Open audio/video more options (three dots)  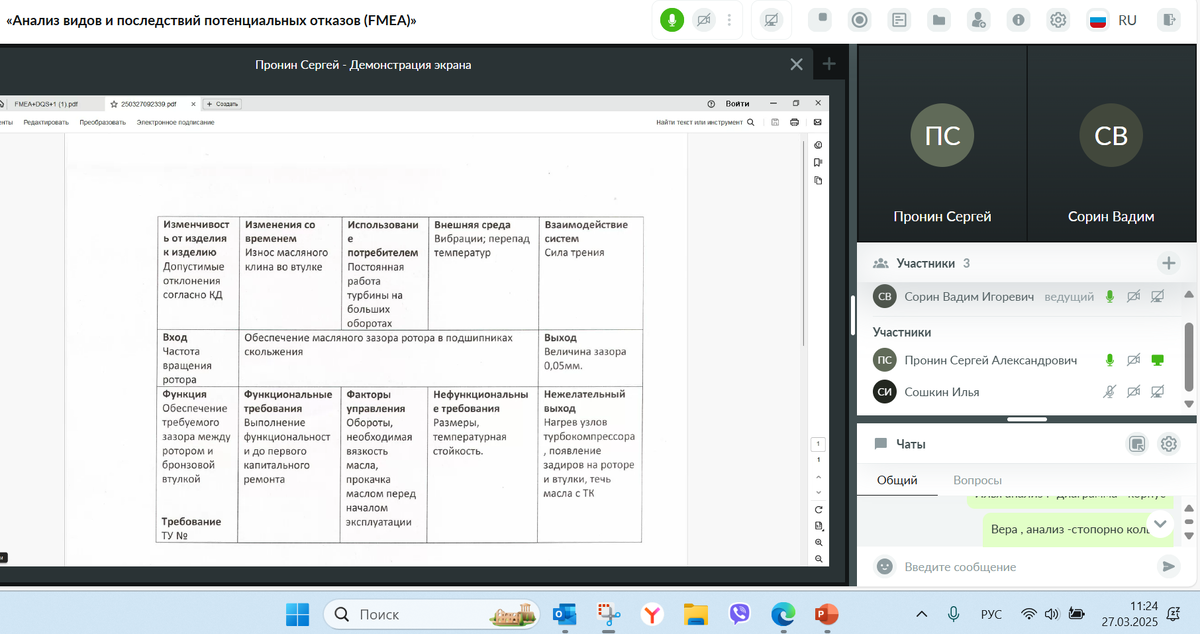coord(730,20)
